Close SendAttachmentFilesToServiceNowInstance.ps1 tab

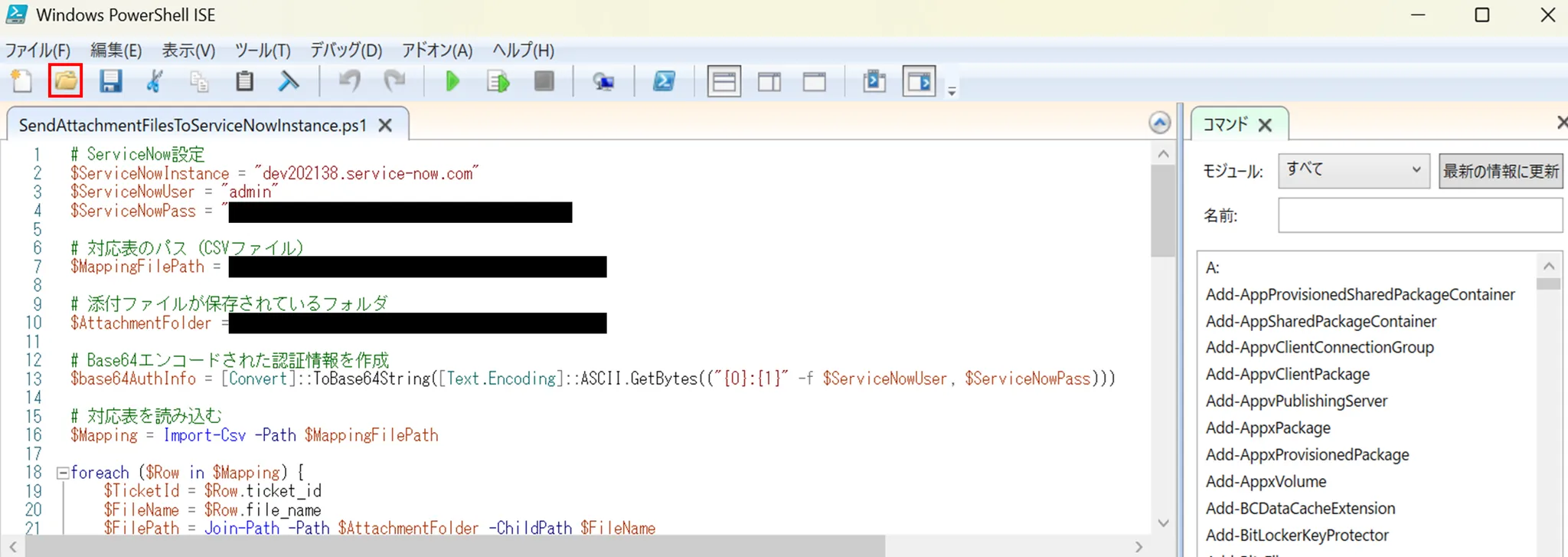click(385, 125)
